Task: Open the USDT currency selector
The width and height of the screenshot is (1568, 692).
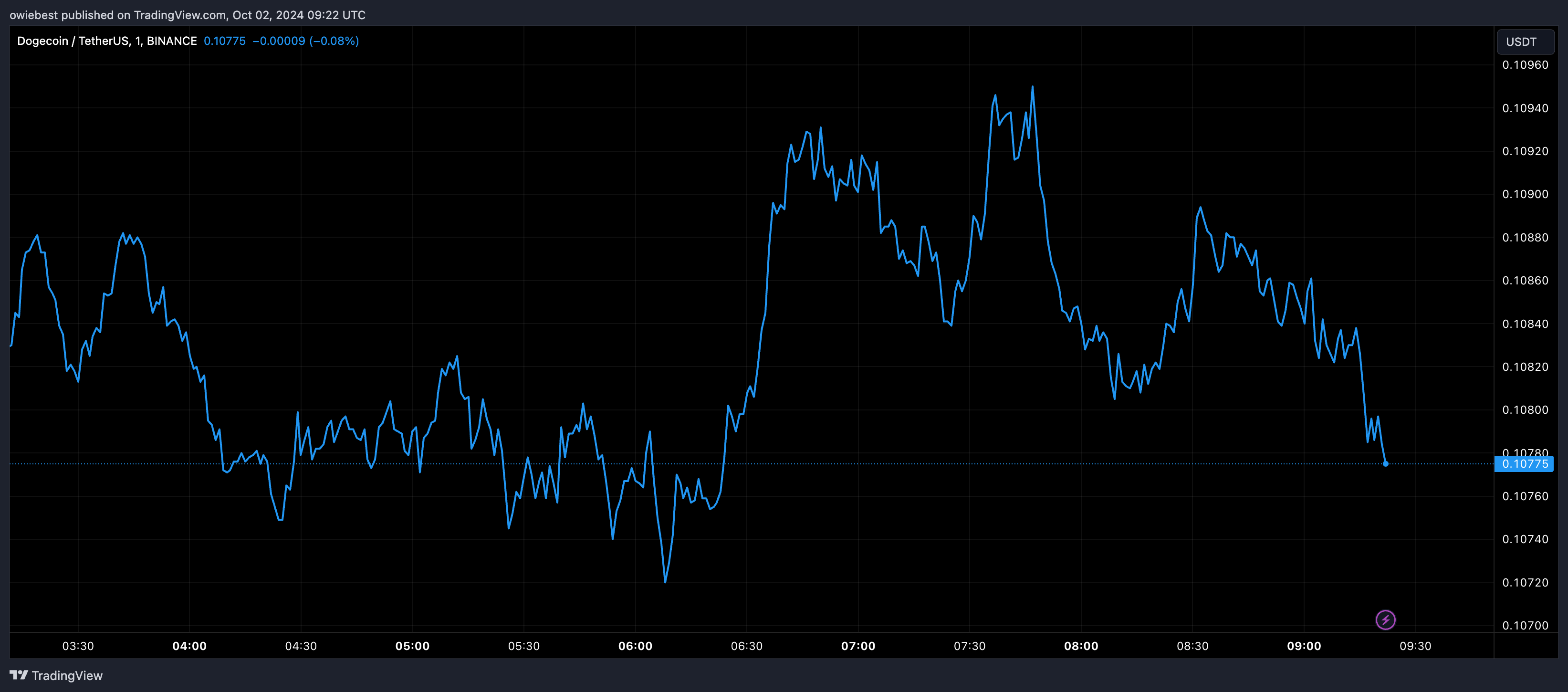Action: coord(1525,42)
